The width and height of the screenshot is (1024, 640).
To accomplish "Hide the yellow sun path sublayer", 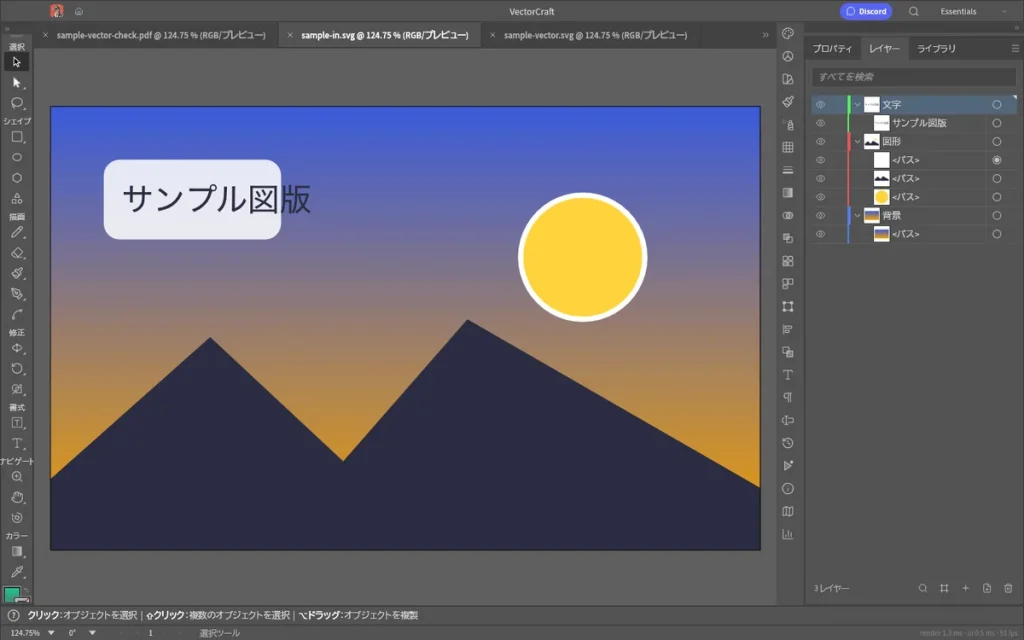I will click(820, 197).
